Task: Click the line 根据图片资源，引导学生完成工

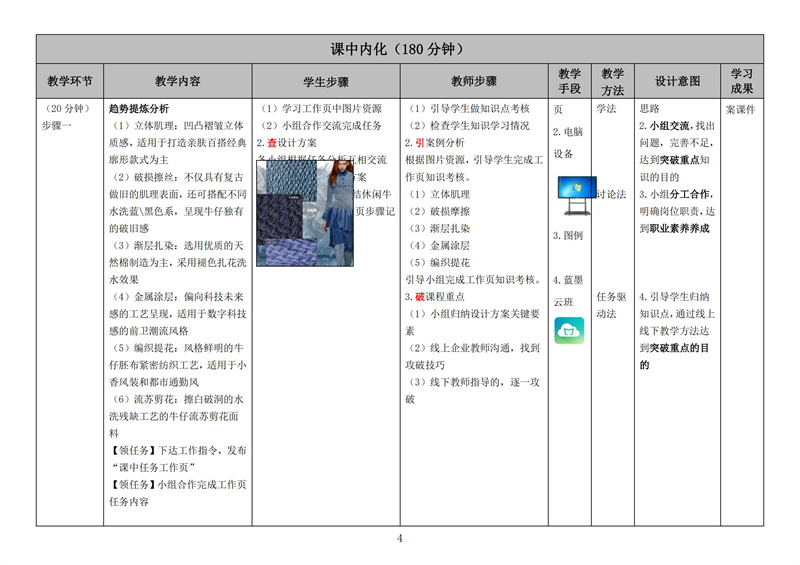Action: click(474, 160)
